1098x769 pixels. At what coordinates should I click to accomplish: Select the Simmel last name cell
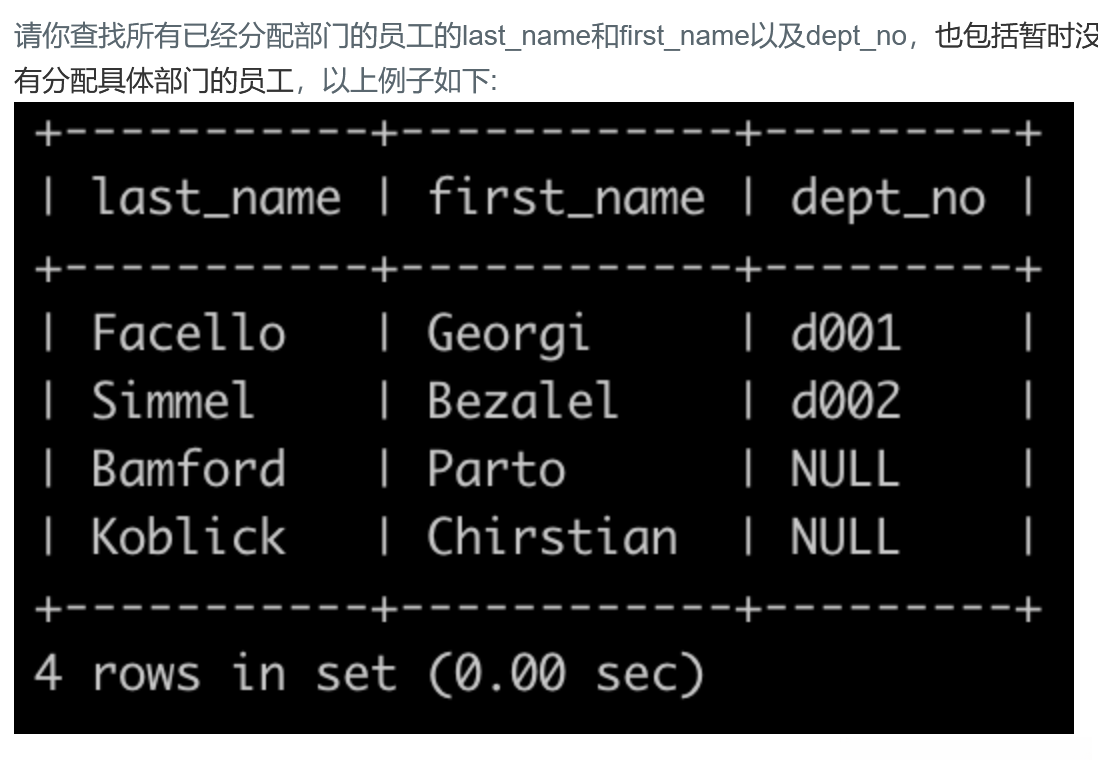coord(173,400)
